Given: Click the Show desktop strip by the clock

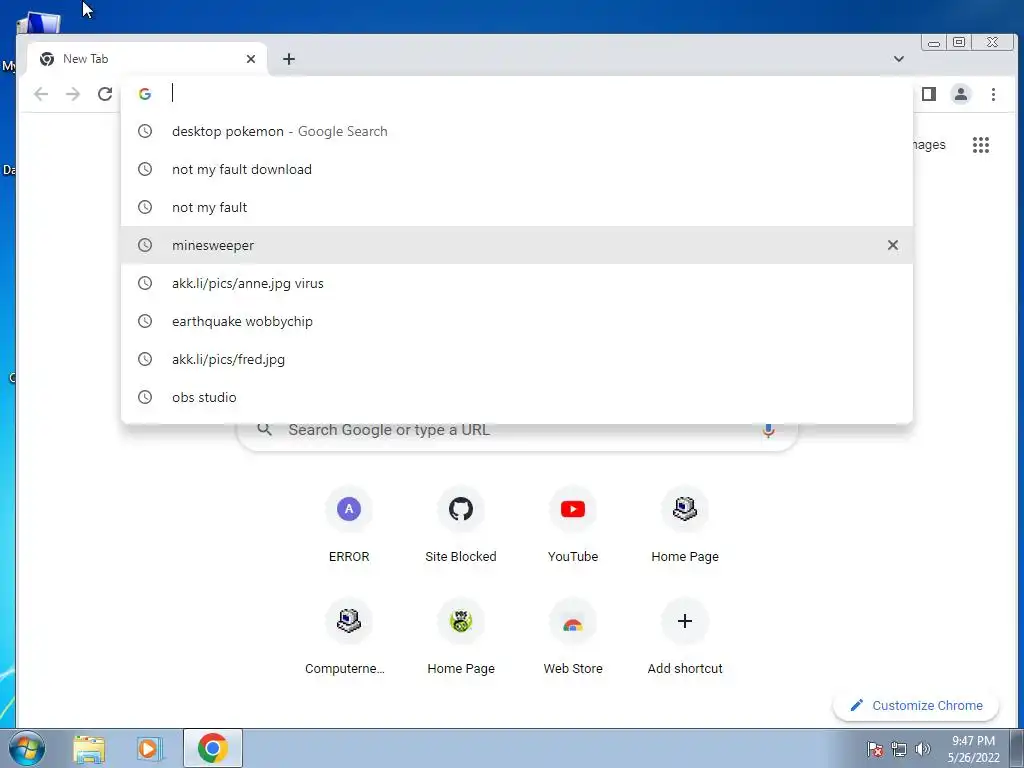Looking at the screenshot, I should [x=1017, y=748].
